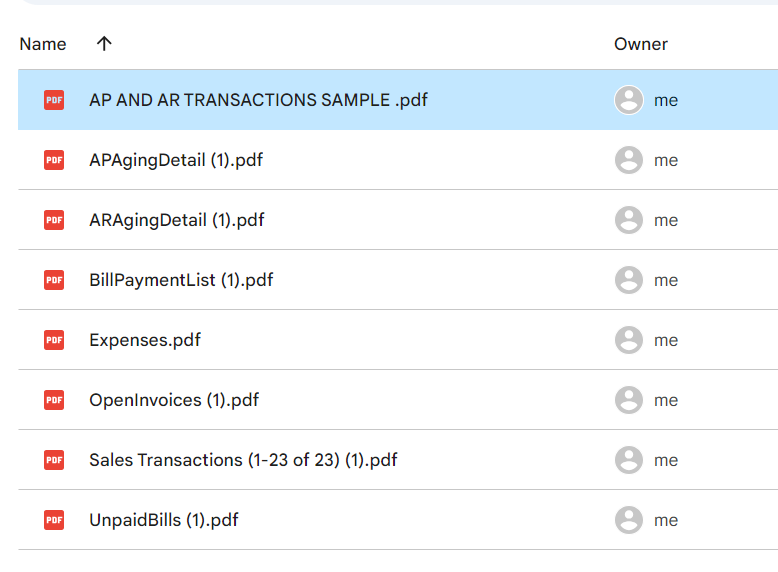Click the PDF icon for Sales Transactions file
Viewport: 778px width, 572px height.
coord(54,460)
